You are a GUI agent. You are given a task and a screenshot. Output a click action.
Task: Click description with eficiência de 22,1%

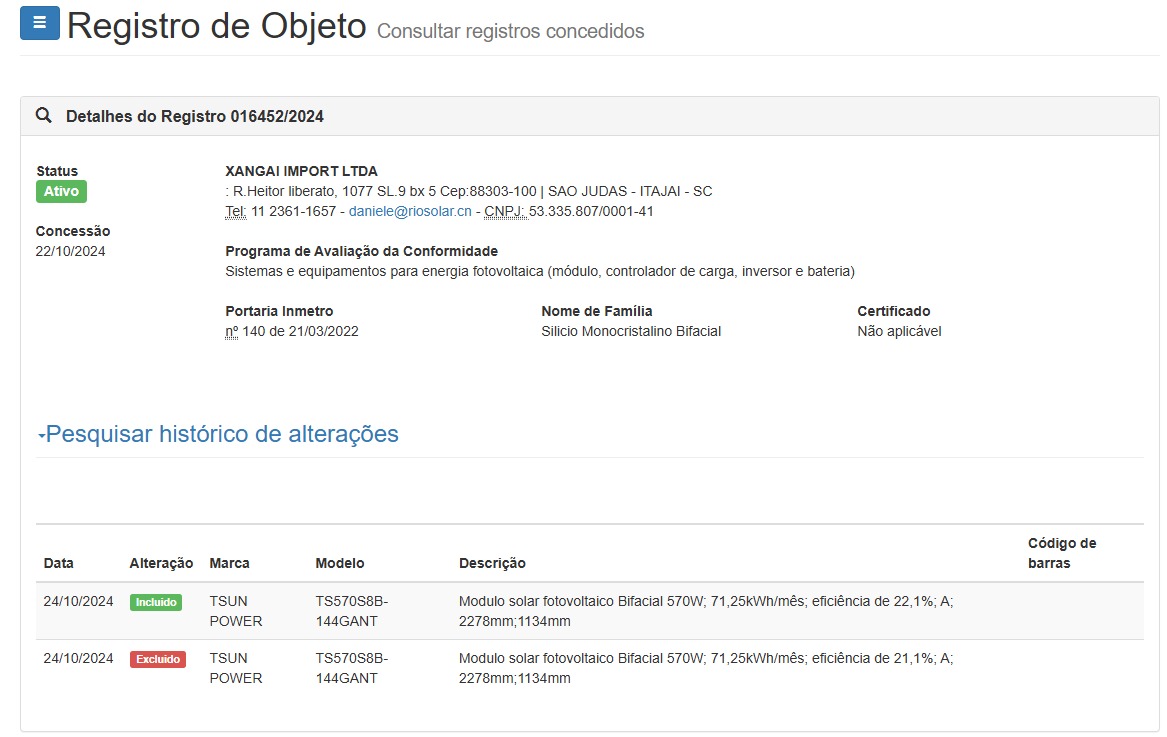[x=706, y=611]
